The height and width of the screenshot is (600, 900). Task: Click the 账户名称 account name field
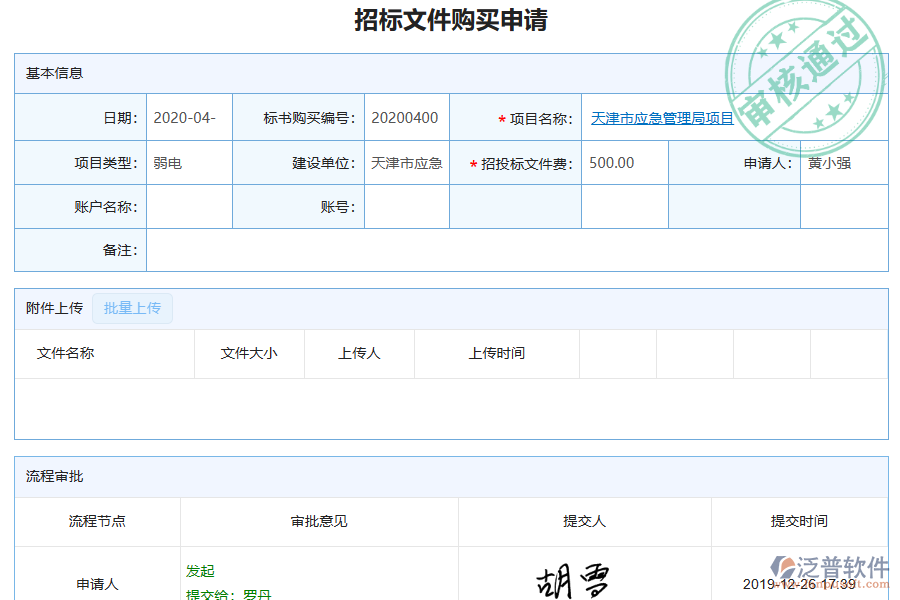pyautogui.click(x=190, y=206)
